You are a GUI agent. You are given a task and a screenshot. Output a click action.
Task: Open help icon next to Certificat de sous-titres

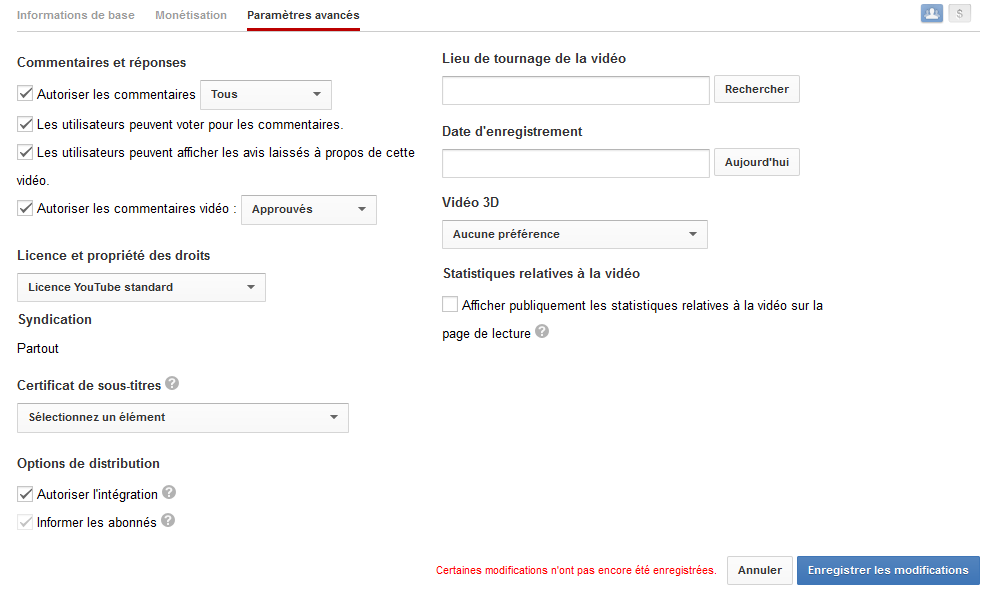[x=172, y=383]
